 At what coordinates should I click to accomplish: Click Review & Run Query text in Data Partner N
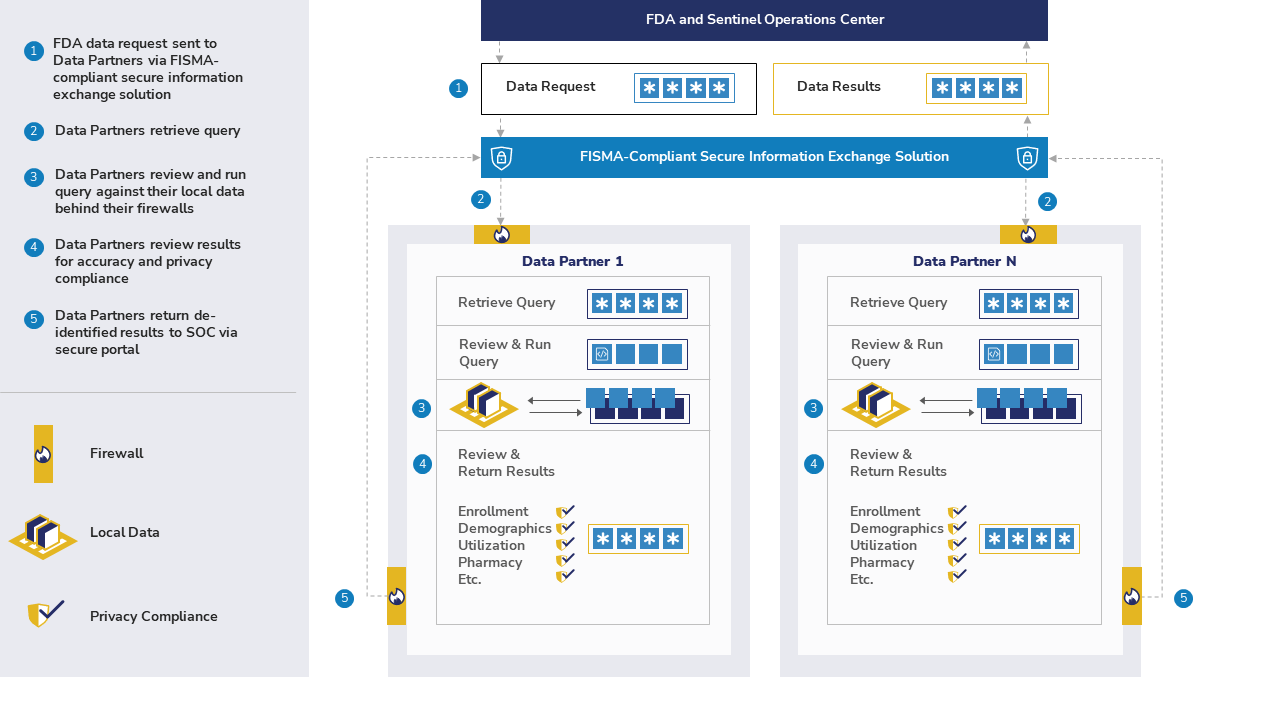coord(897,353)
